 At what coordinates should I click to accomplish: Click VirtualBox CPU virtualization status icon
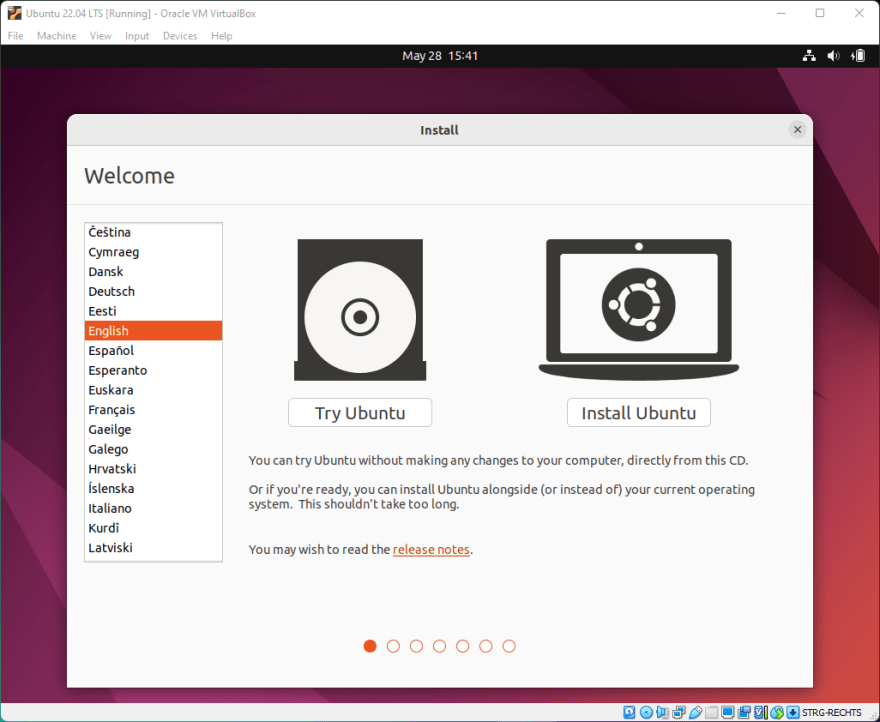[760, 712]
